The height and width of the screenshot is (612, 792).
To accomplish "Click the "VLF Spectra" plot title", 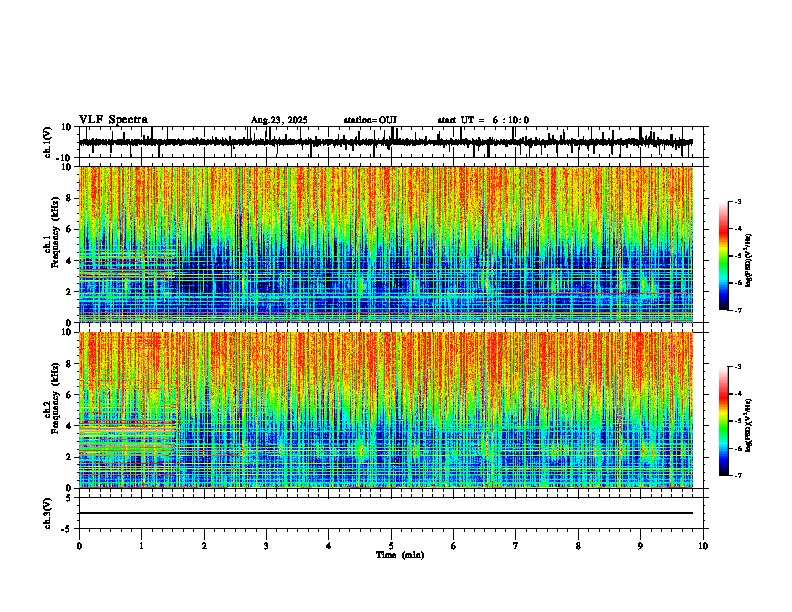I will tap(113, 120).
